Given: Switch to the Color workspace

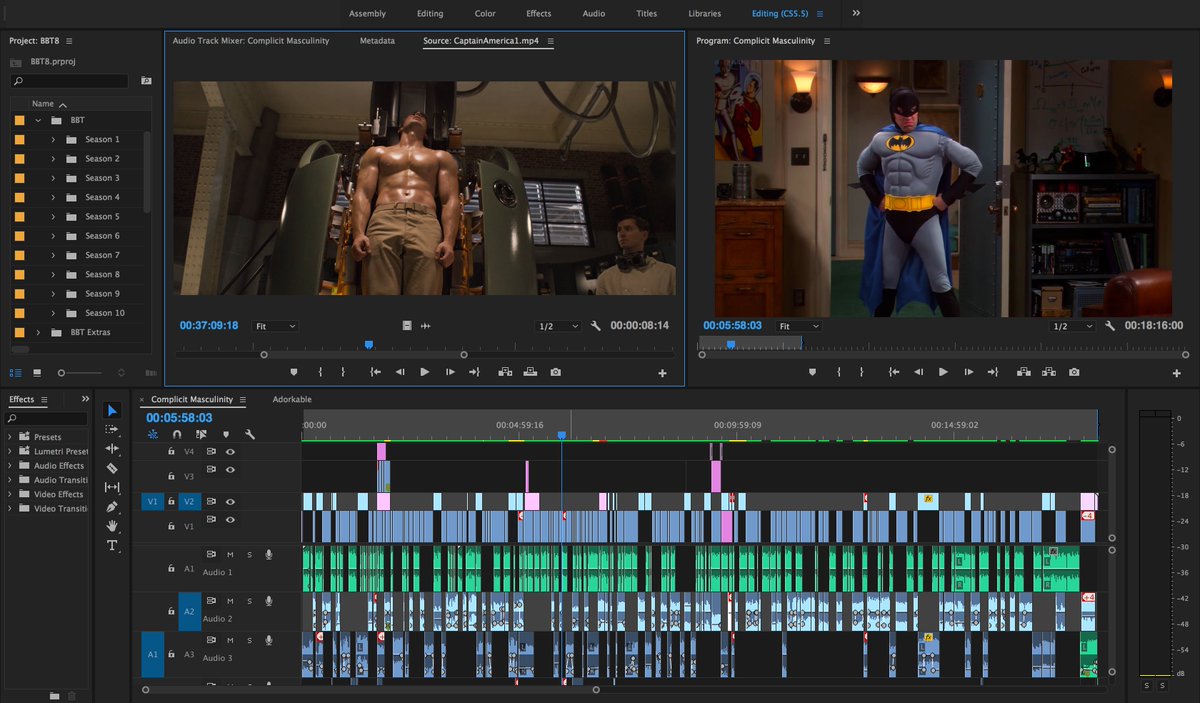Looking at the screenshot, I should (x=485, y=14).
